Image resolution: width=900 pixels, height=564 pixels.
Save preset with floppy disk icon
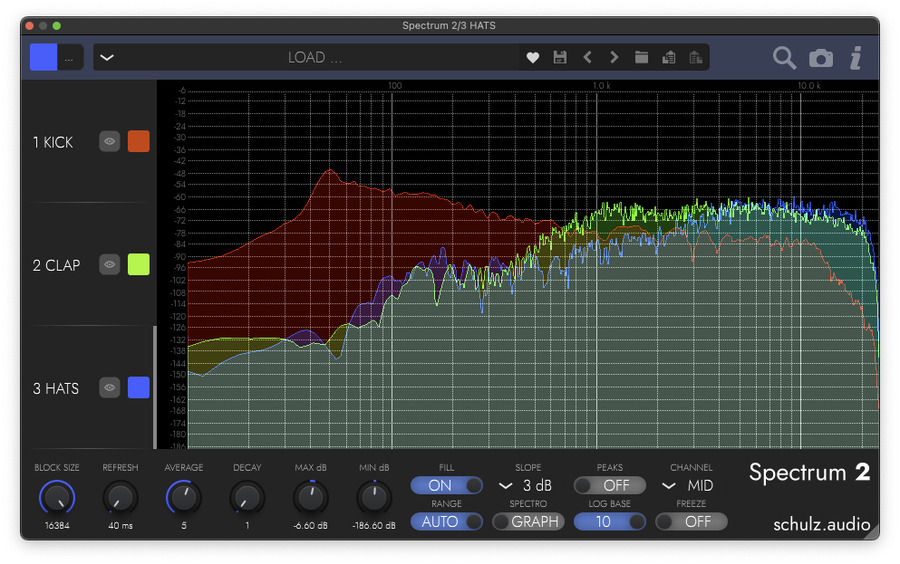pos(560,57)
